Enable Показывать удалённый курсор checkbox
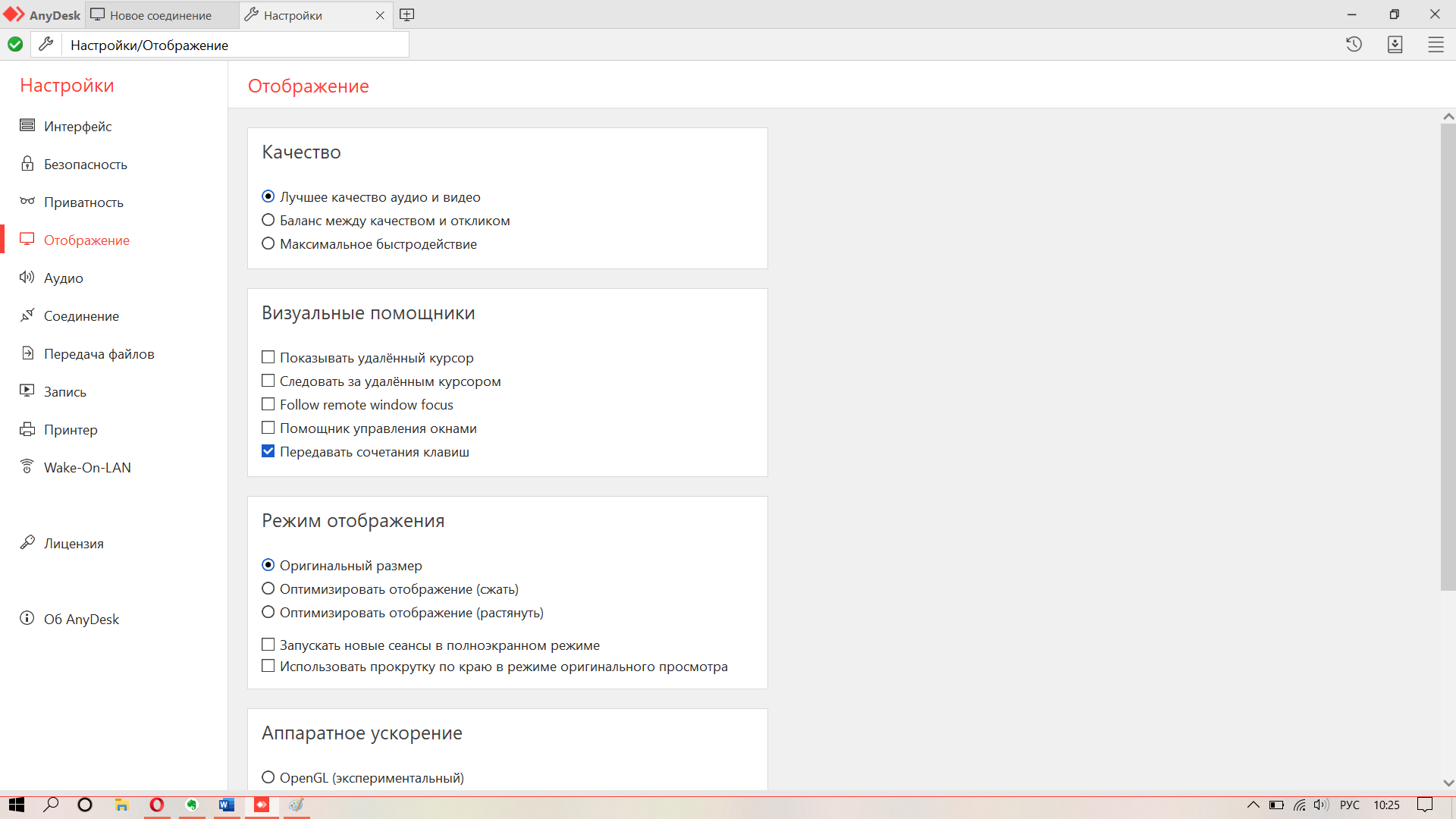This screenshot has height=819, width=1456. [x=268, y=357]
